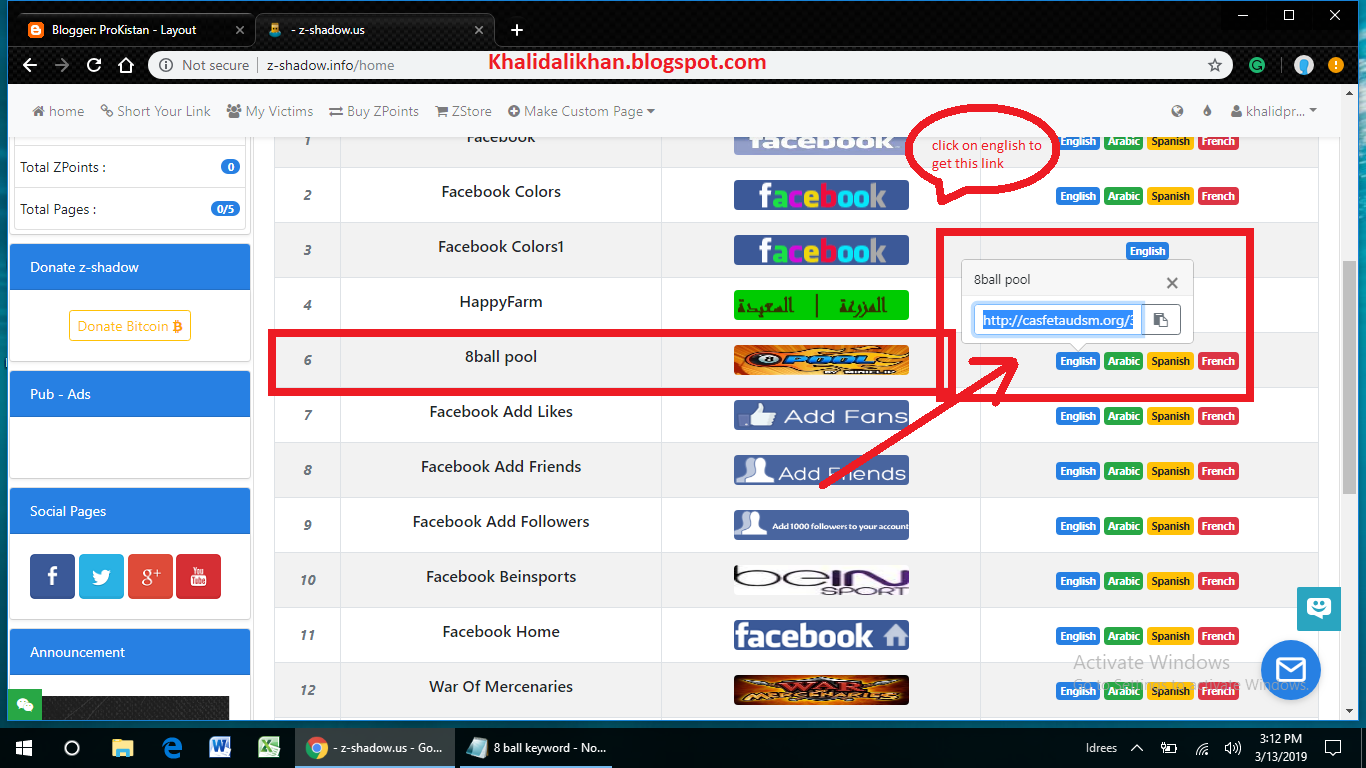This screenshot has width=1366, height=768.
Task: Open Cortana search circle in taskbar
Action: (x=71, y=747)
